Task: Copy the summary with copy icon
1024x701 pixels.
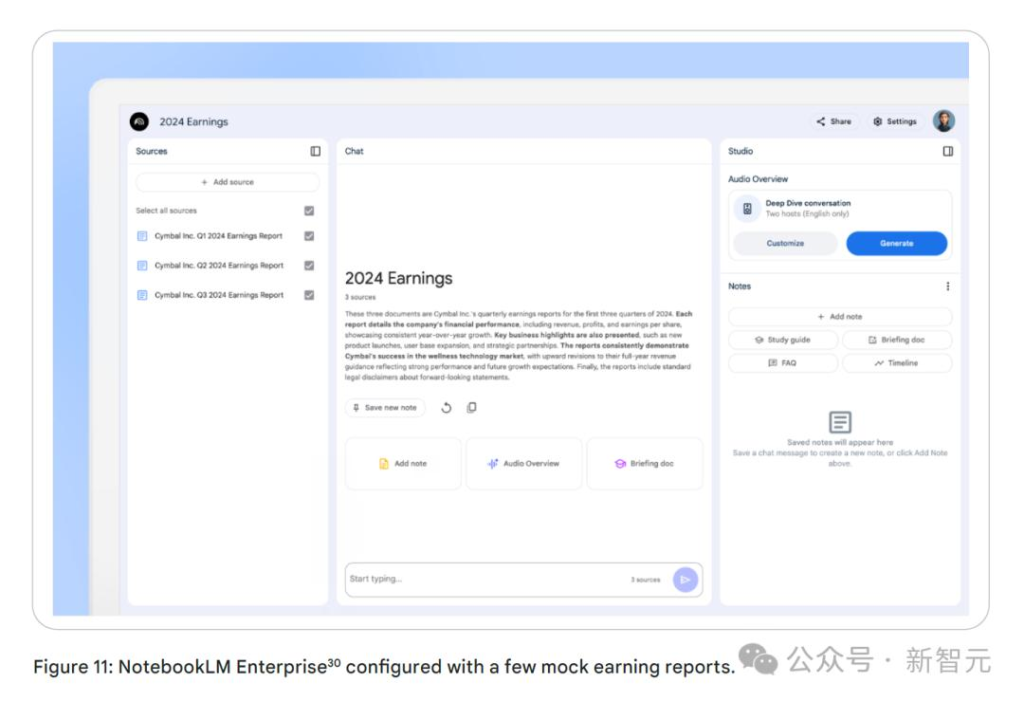Action: tap(472, 408)
